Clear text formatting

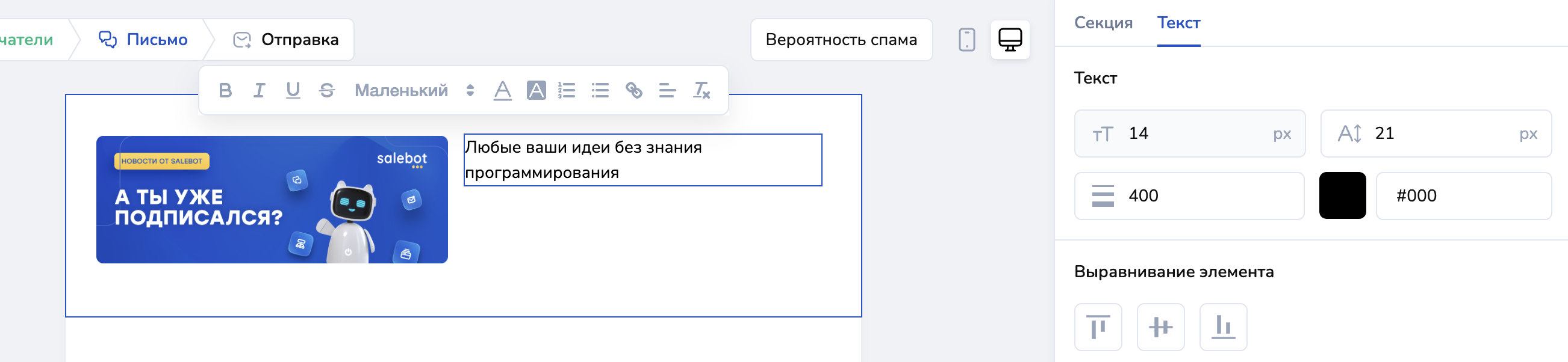[702, 90]
